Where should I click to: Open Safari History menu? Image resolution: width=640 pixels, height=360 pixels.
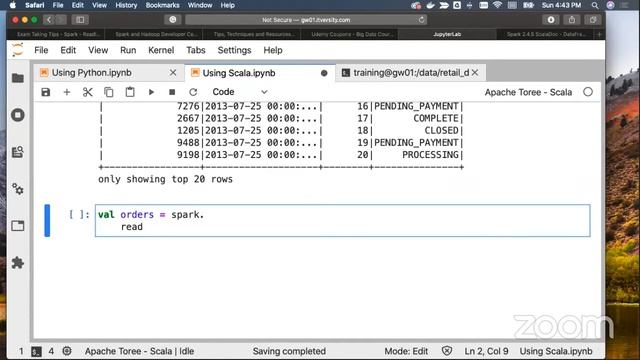pyautogui.click(x=126, y=5)
